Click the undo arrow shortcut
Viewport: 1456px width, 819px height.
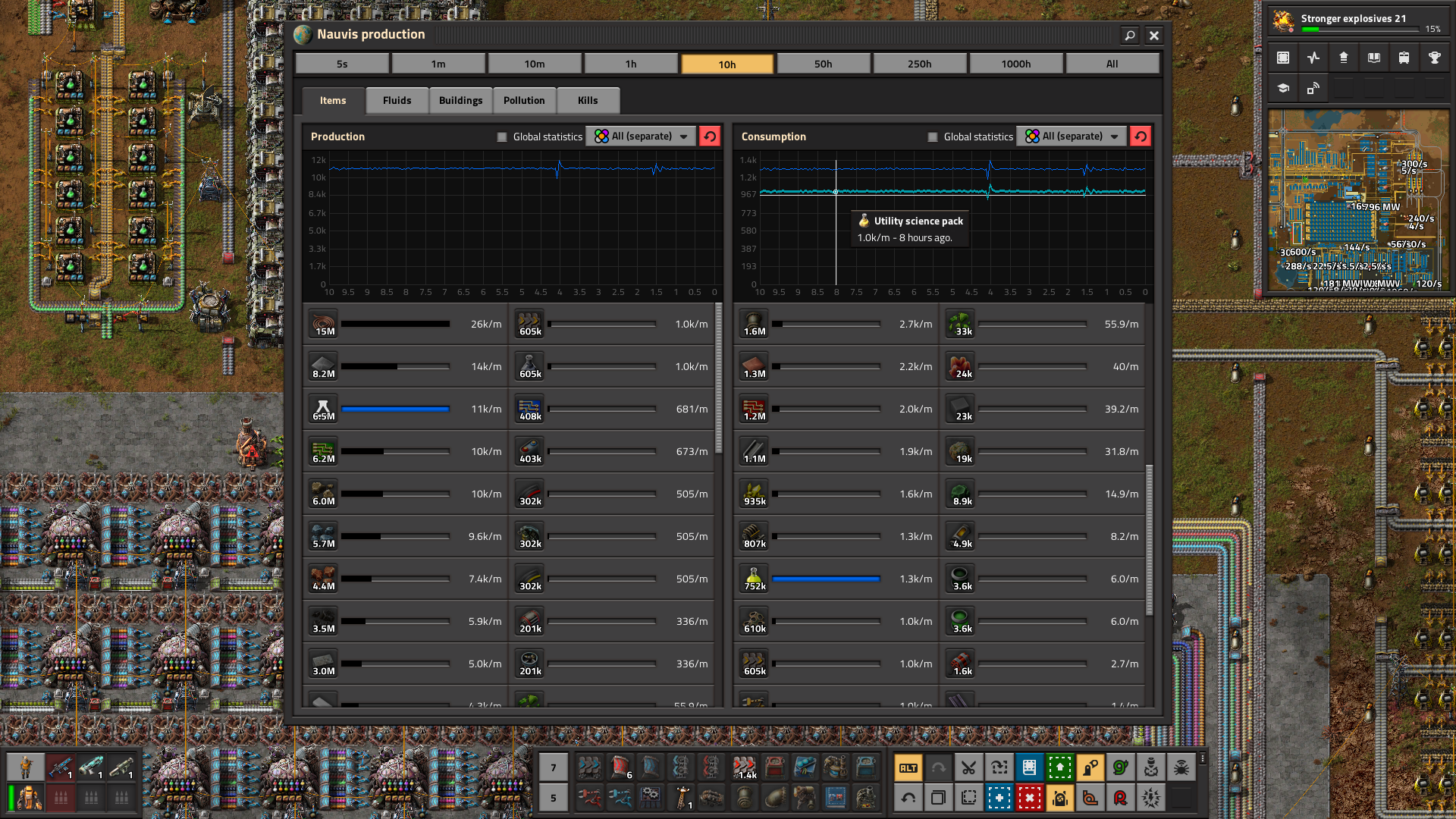click(x=908, y=799)
